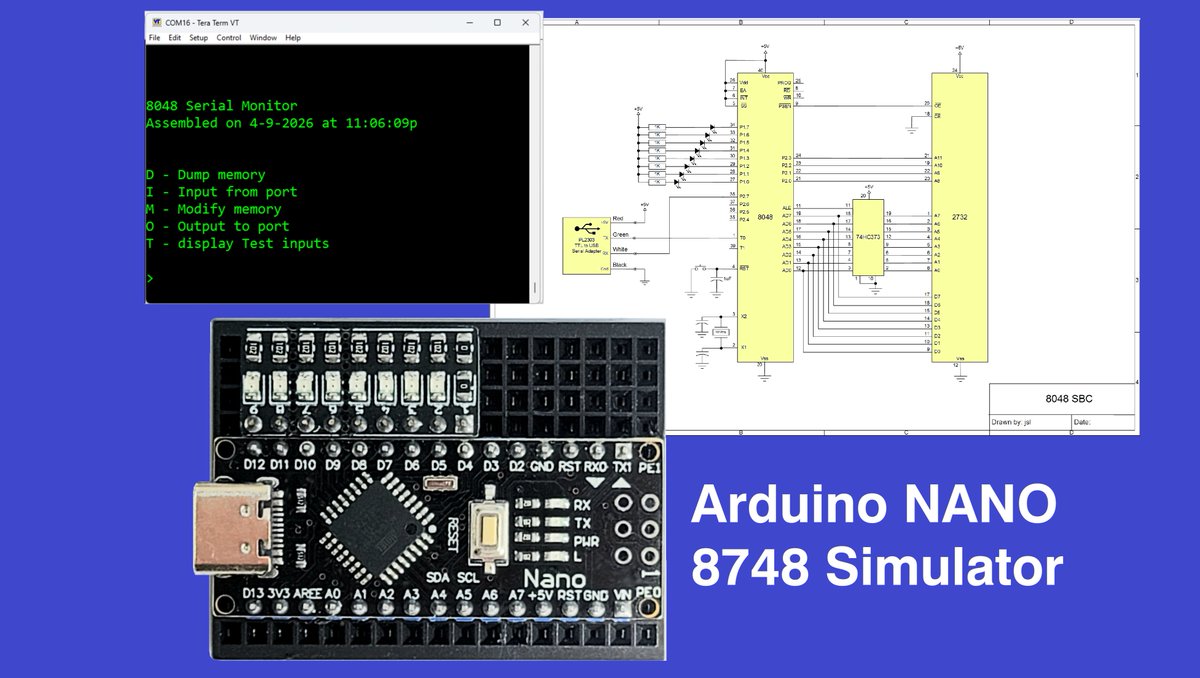Click the 'T - display Test inputs' line
The image size is (1200, 678).
237,243
